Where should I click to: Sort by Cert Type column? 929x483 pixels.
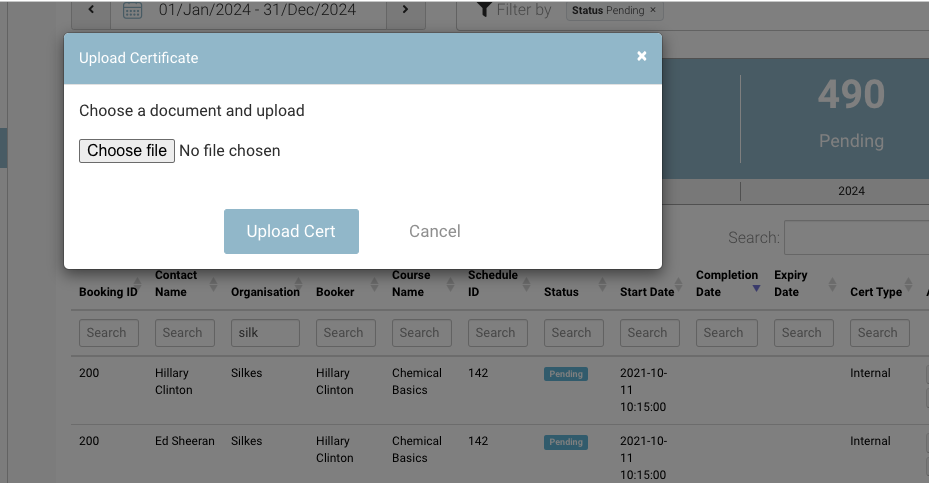(876, 292)
